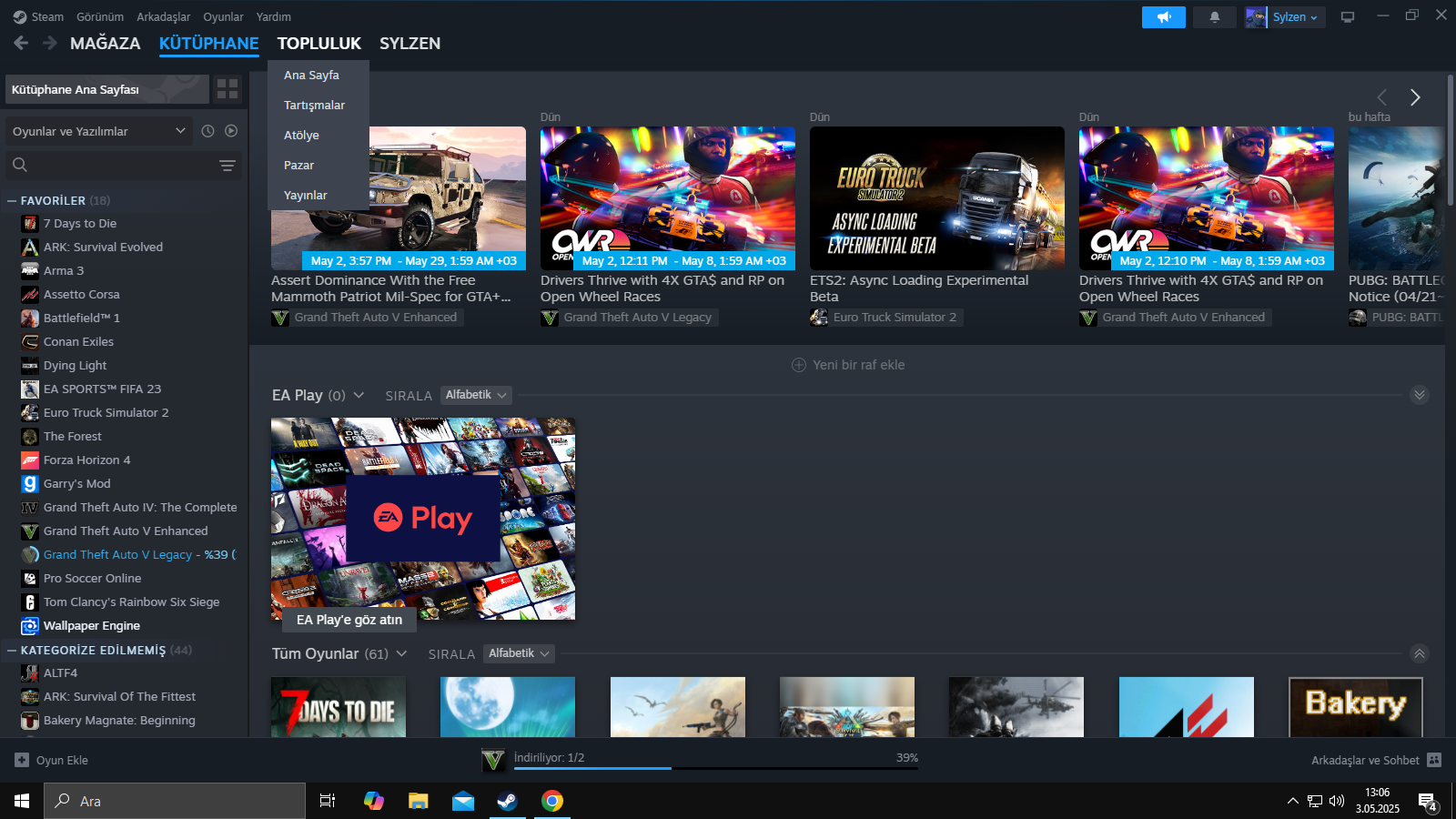This screenshot has width=1456, height=819.
Task: Expand the EA Play shelf options chevron
Action: click(359, 395)
